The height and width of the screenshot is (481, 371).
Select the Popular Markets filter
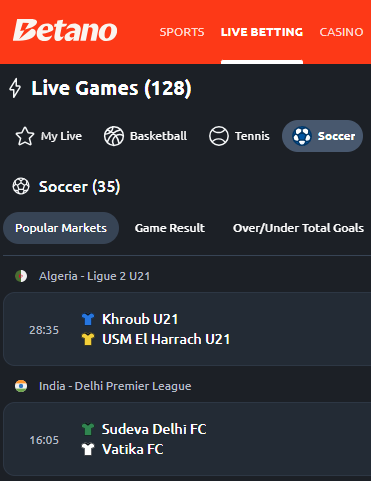tap(61, 228)
